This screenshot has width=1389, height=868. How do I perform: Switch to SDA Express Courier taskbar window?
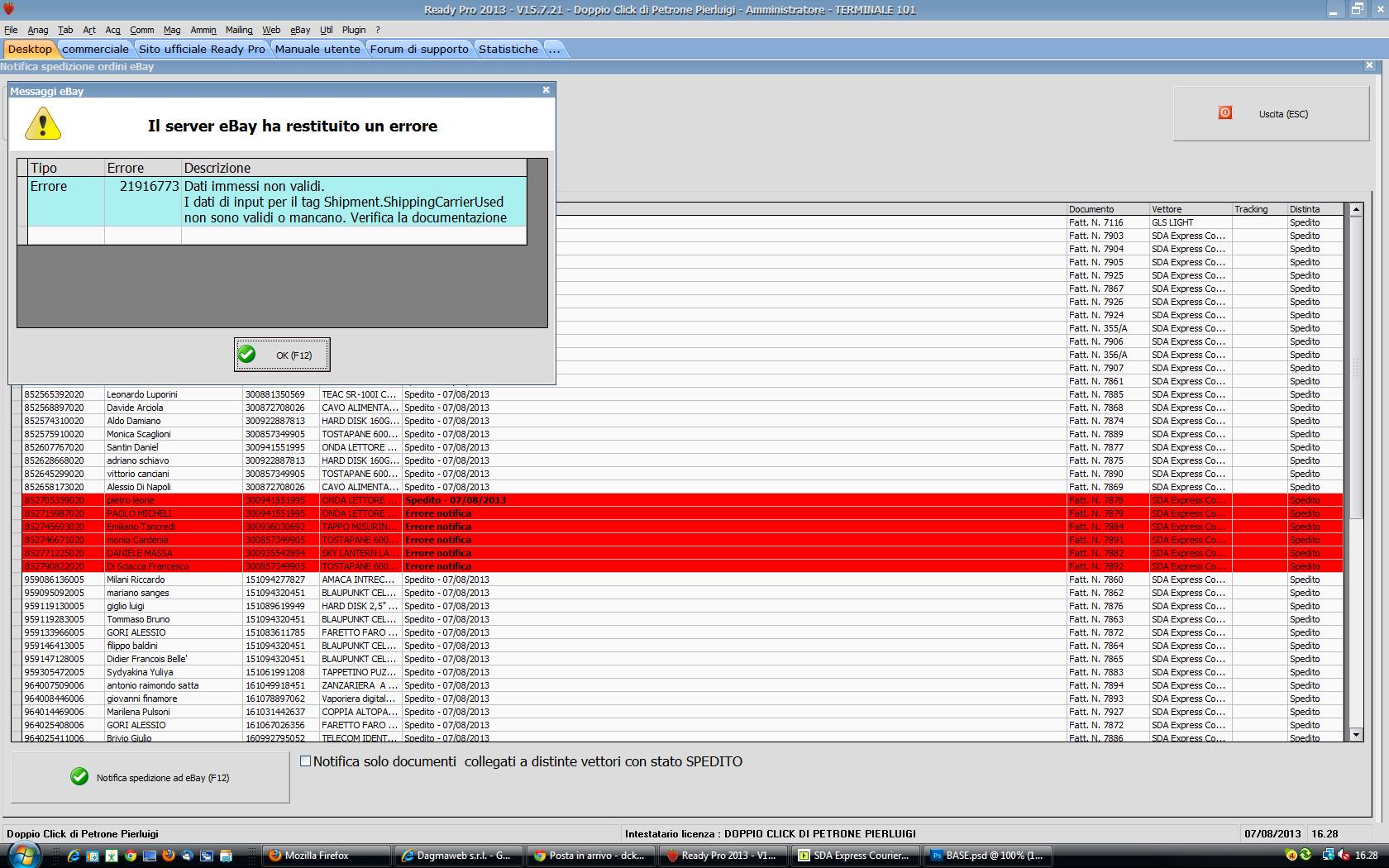(x=855, y=856)
